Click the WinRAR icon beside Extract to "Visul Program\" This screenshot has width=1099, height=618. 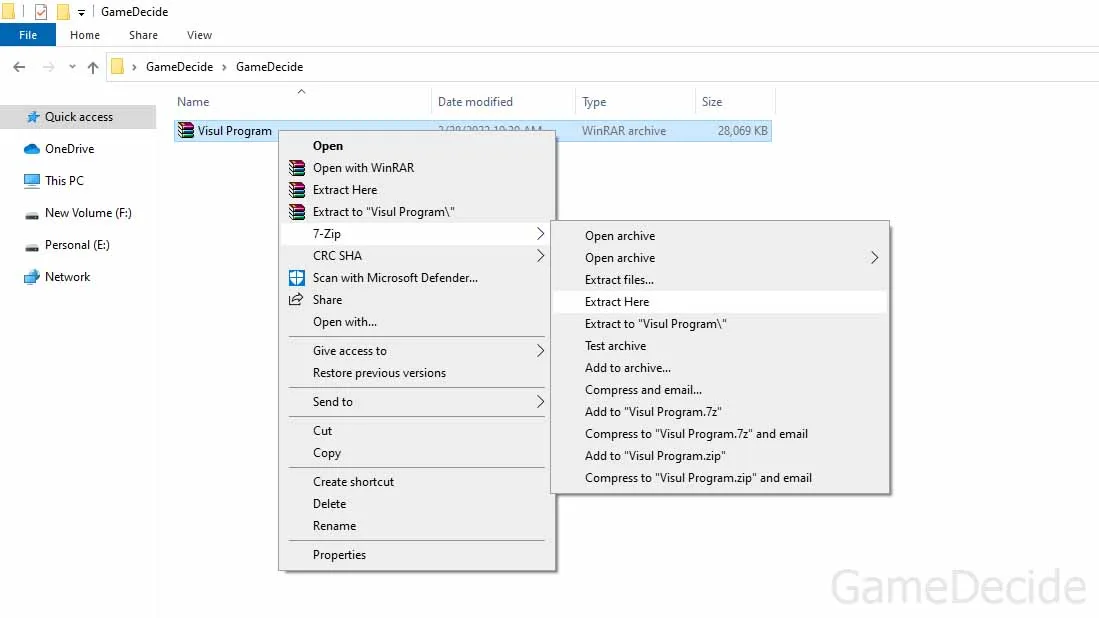click(x=297, y=212)
